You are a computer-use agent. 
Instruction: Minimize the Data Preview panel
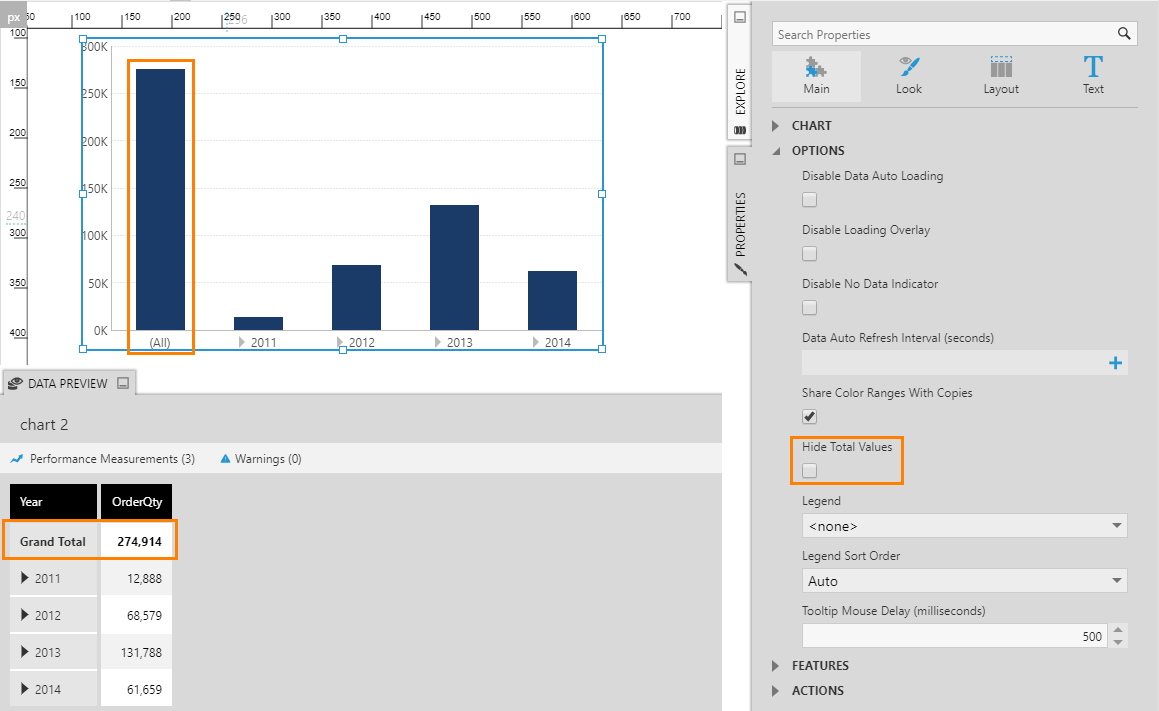[x=123, y=383]
